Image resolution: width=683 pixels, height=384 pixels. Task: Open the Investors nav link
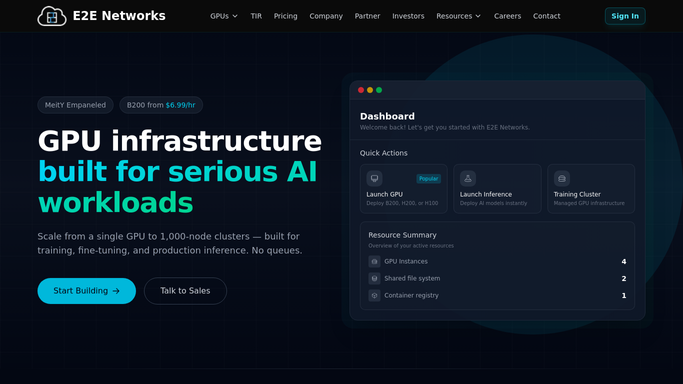pyautogui.click(x=408, y=16)
